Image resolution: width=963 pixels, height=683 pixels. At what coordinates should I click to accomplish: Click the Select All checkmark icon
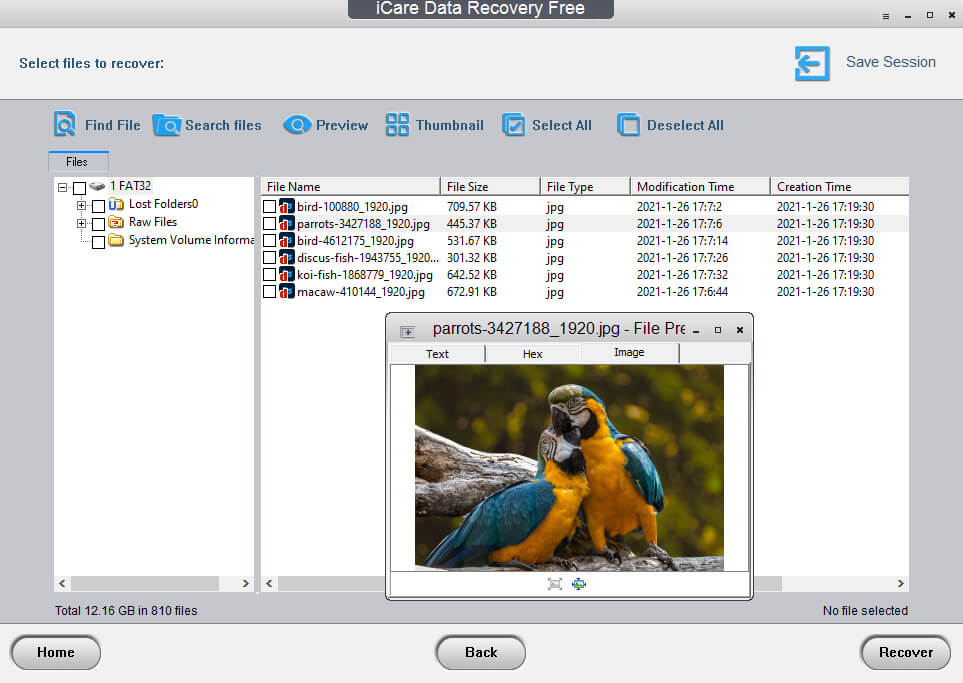513,125
